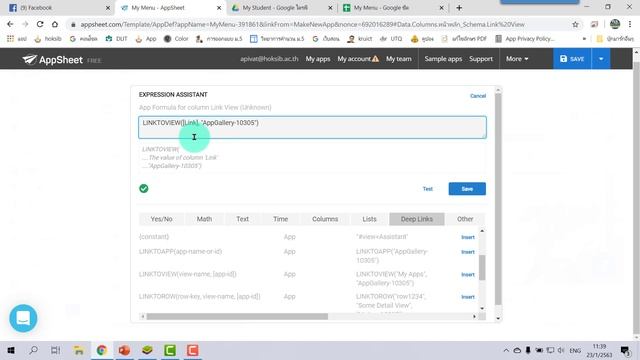640x360 pixels.
Task: Reload the page
Action: [x=40, y=24]
